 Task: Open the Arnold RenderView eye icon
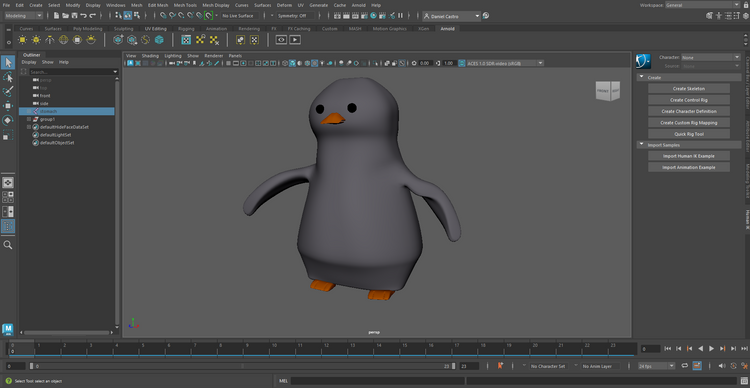click(x=281, y=40)
